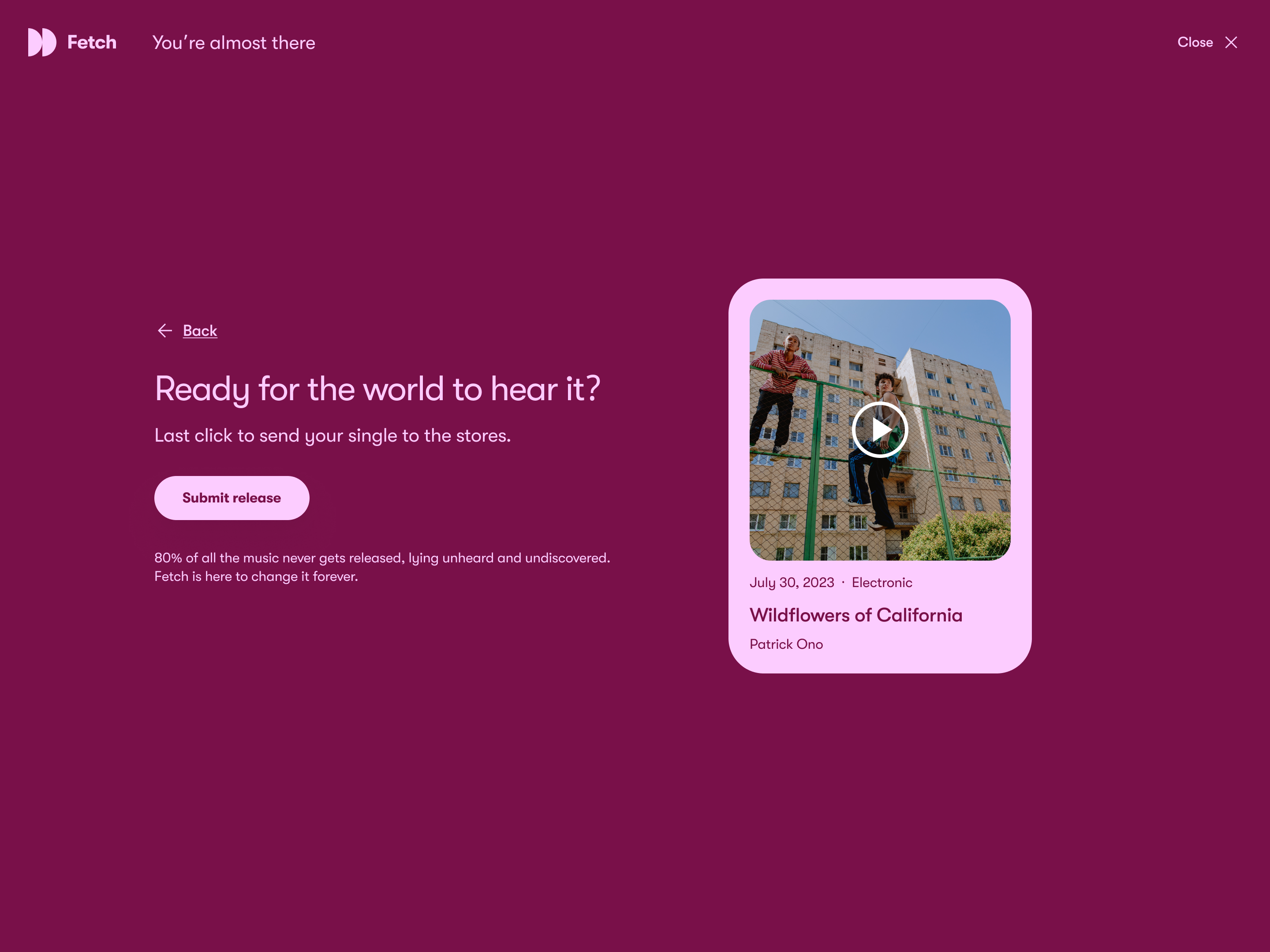The image size is (1270, 952).
Task: Select the left half of the Fetch logo mark
Action: (34, 42)
